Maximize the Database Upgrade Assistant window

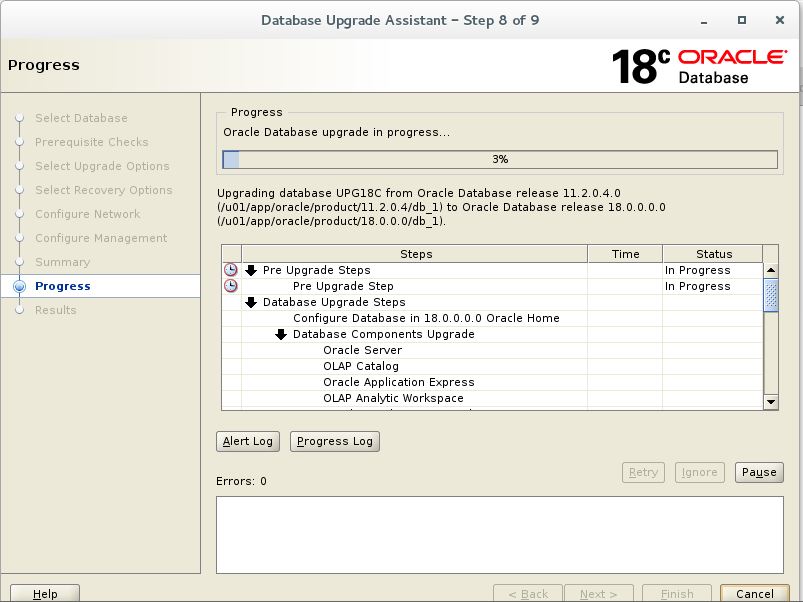(x=742, y=20)
